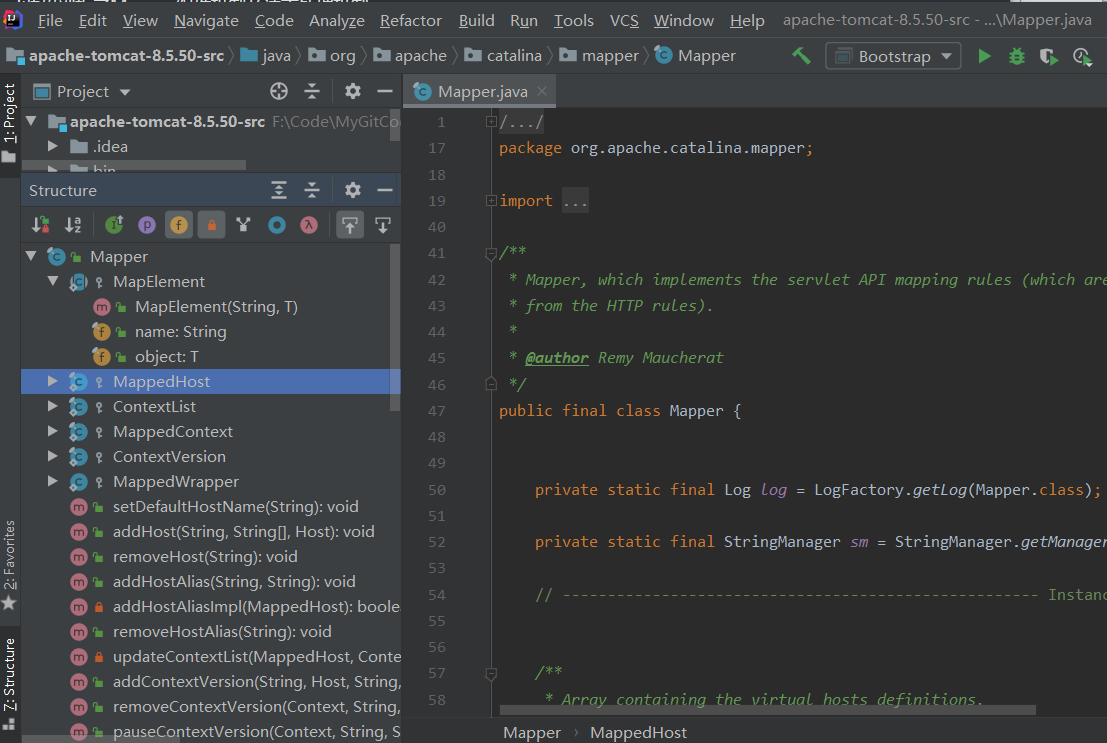Open the Project panel settings gear
The image size is (1107, 743).
click(x=352, y=91)
